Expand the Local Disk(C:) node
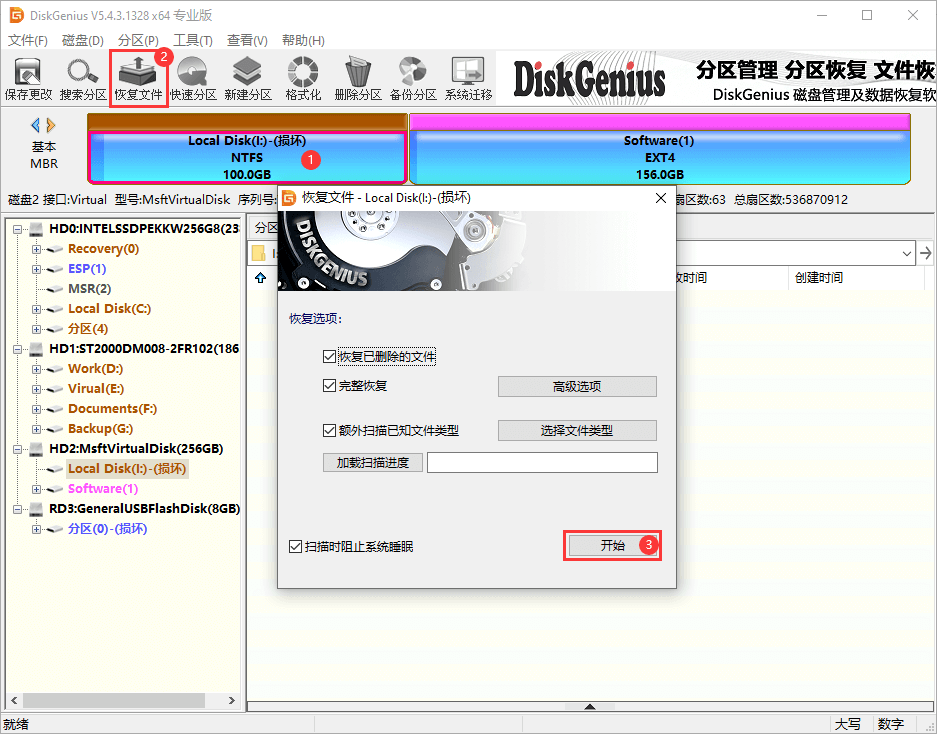 coord(36,309)
